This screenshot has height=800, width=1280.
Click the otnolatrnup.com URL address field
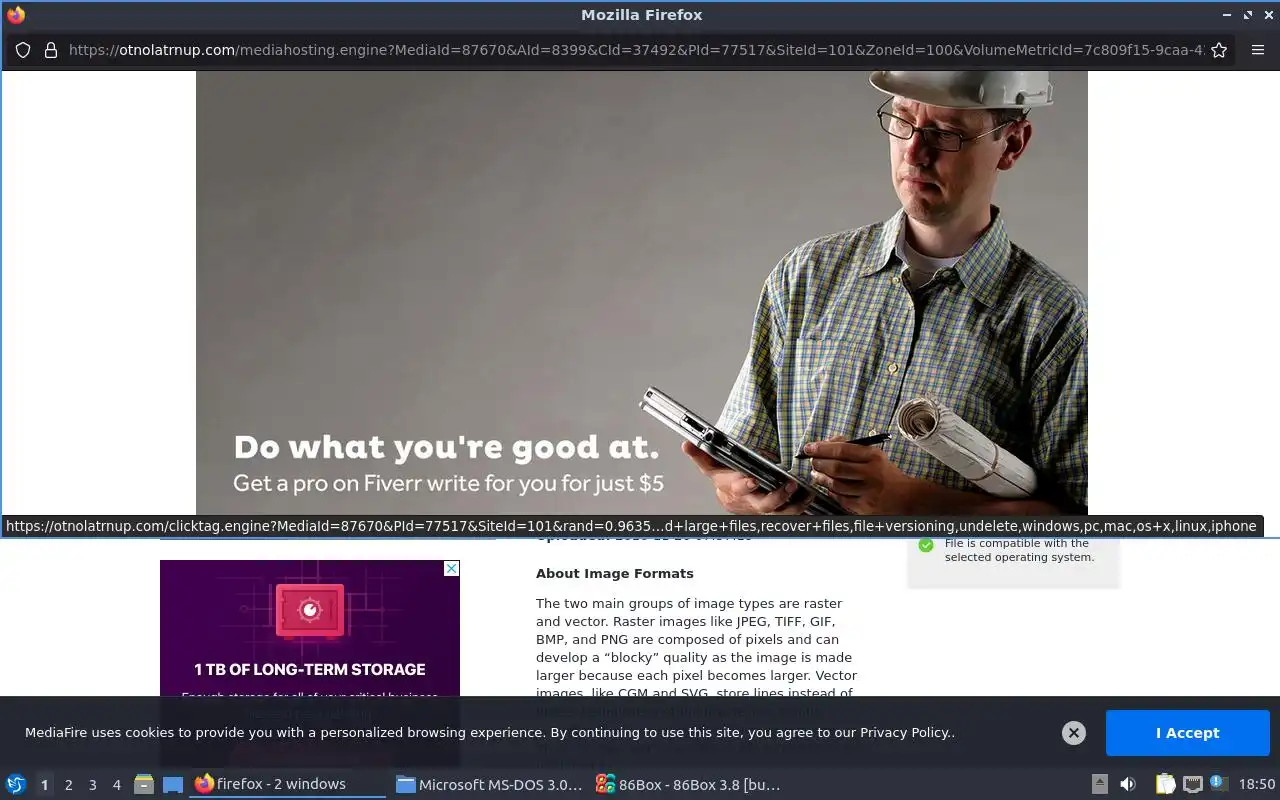pos(636,50)
